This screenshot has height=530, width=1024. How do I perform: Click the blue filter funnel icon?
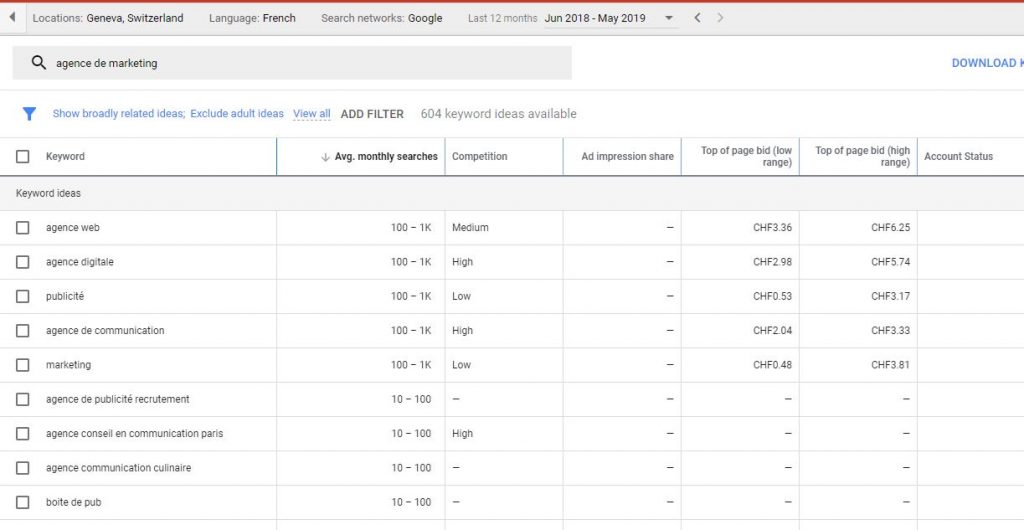tap(29, 114)
